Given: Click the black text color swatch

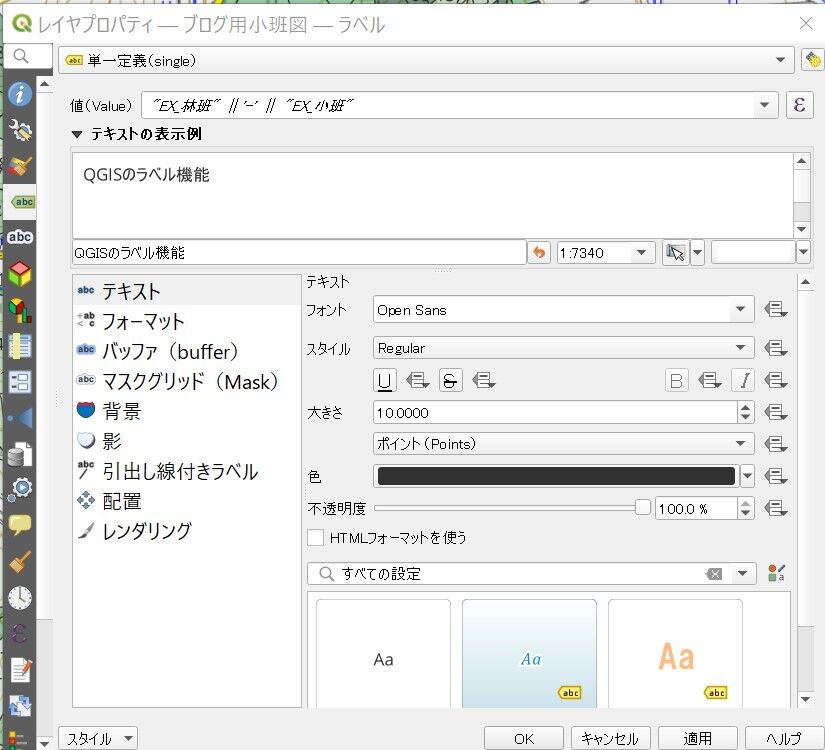Looking at the screenshot, I should tap(556, 476).
